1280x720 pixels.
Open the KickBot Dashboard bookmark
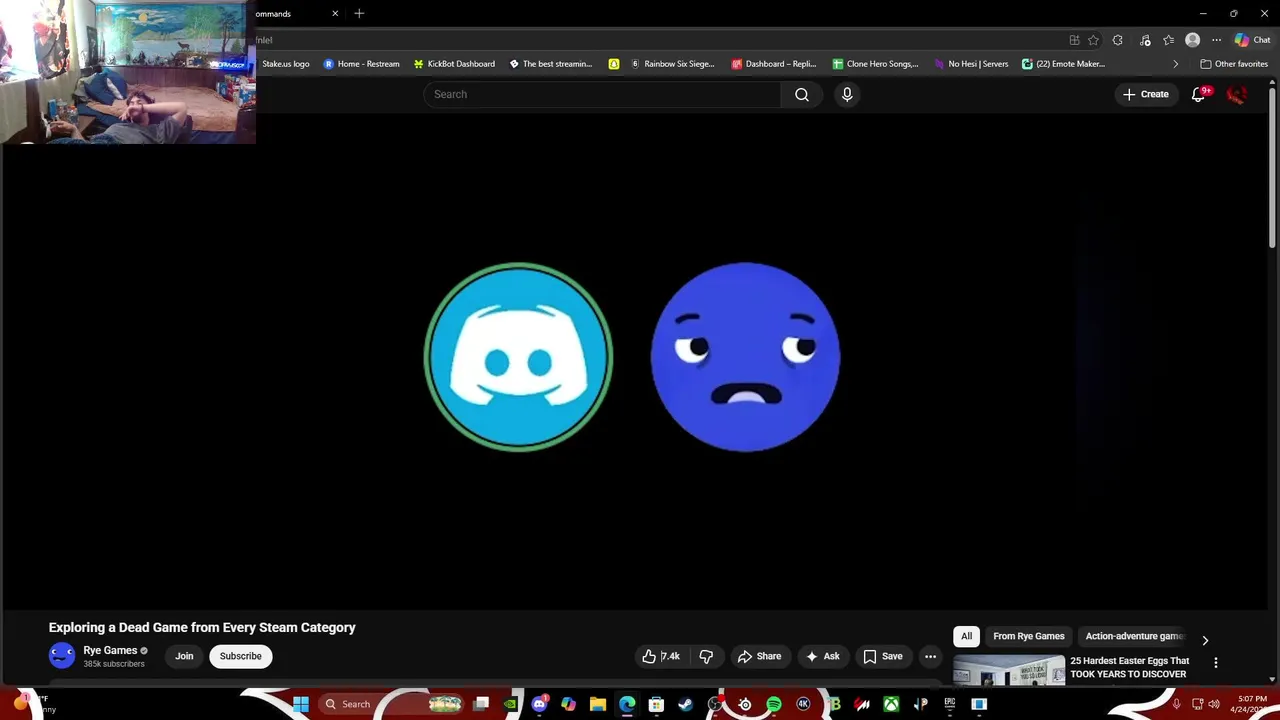coord(454,64)
